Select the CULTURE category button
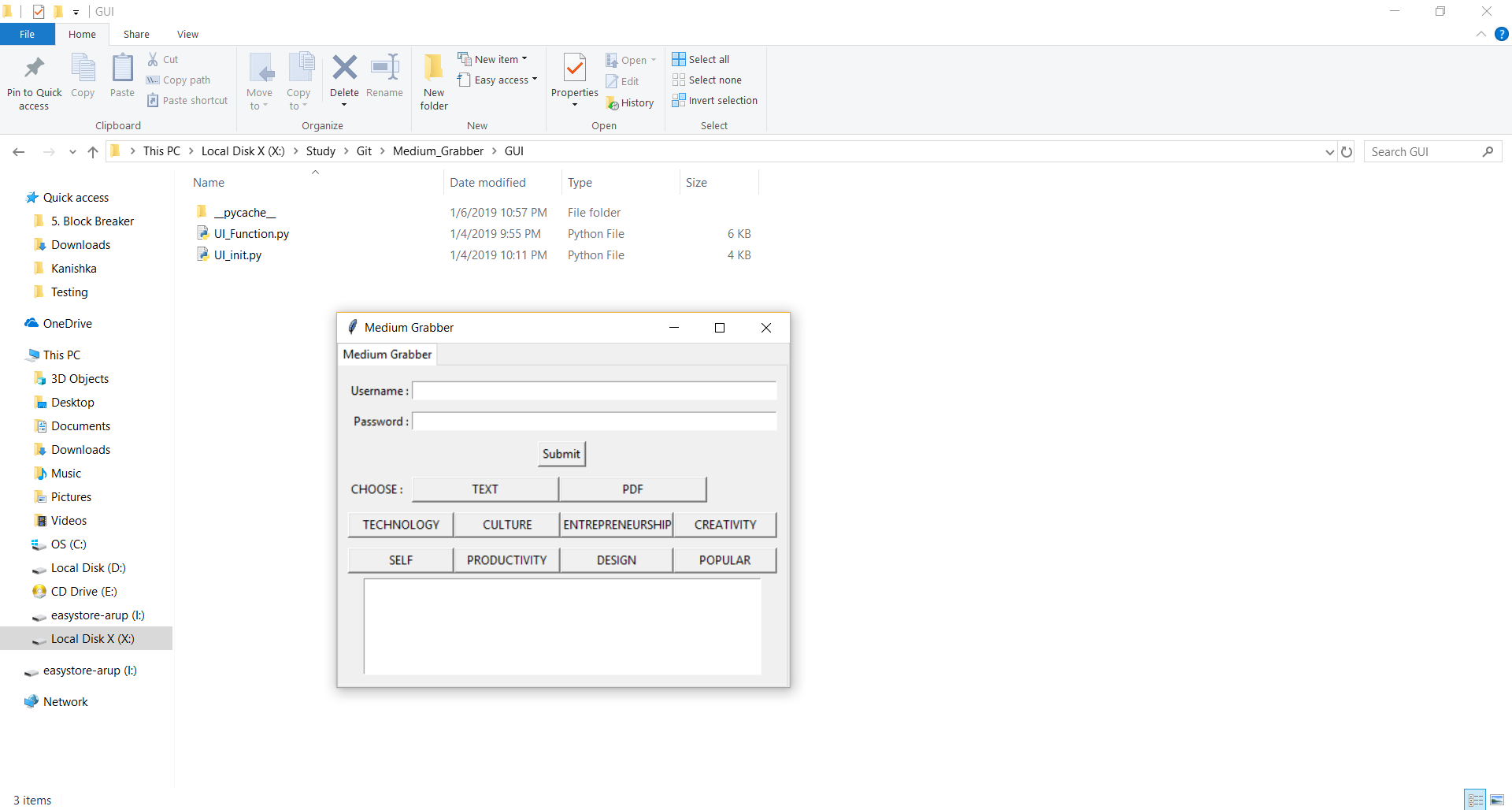 pyautogui.click(x=507, y=525)
